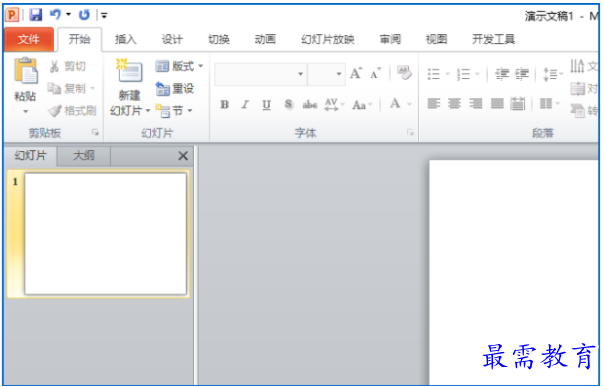The image size is (604, 388).
Task: Click the 复制 (Copy) button
Action: tap(67, 89)
